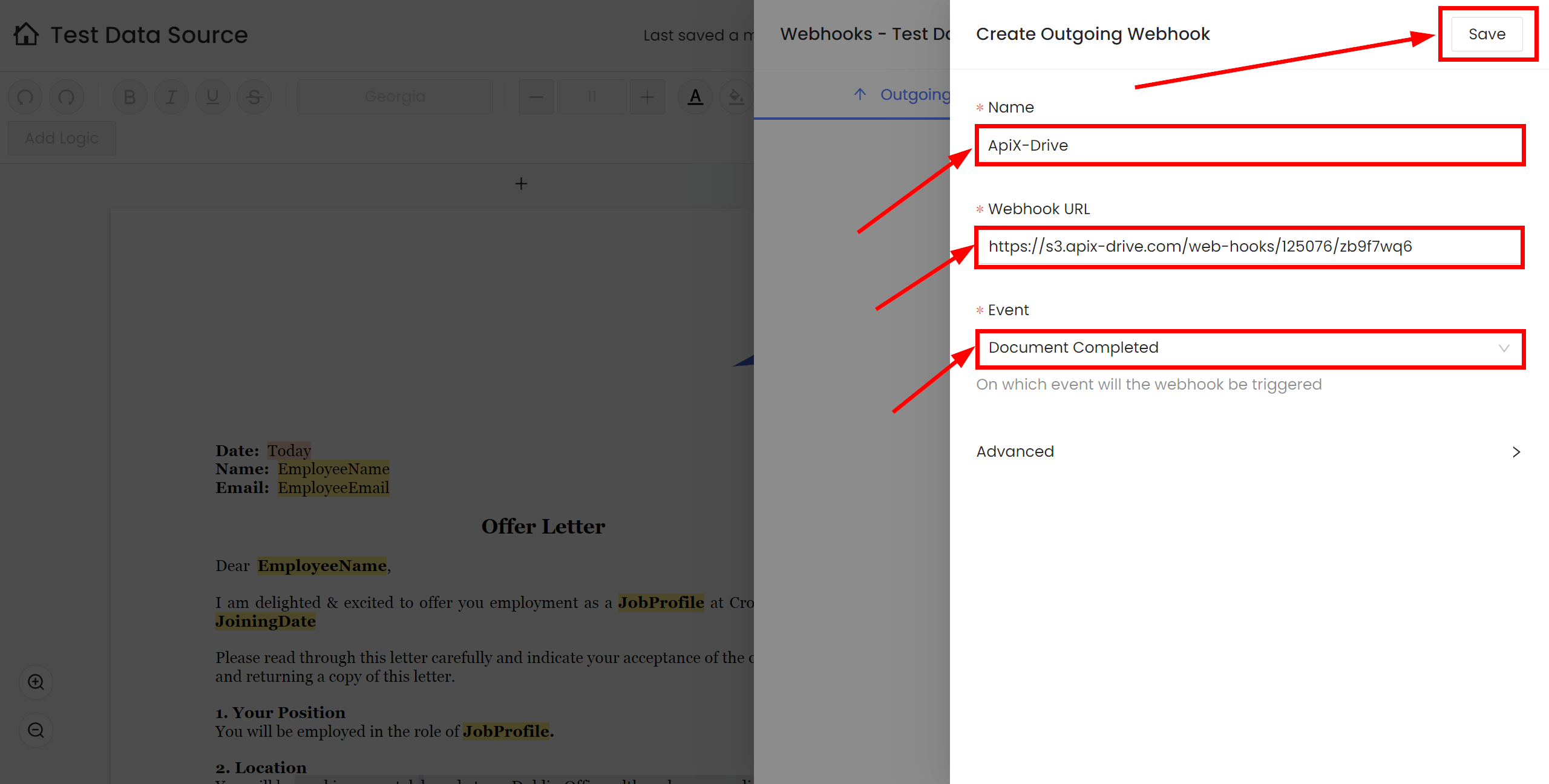Viewport: 1549px width, 784px height.
Task: Click the home icon beside Test Data Source
Action: [26, 34]
